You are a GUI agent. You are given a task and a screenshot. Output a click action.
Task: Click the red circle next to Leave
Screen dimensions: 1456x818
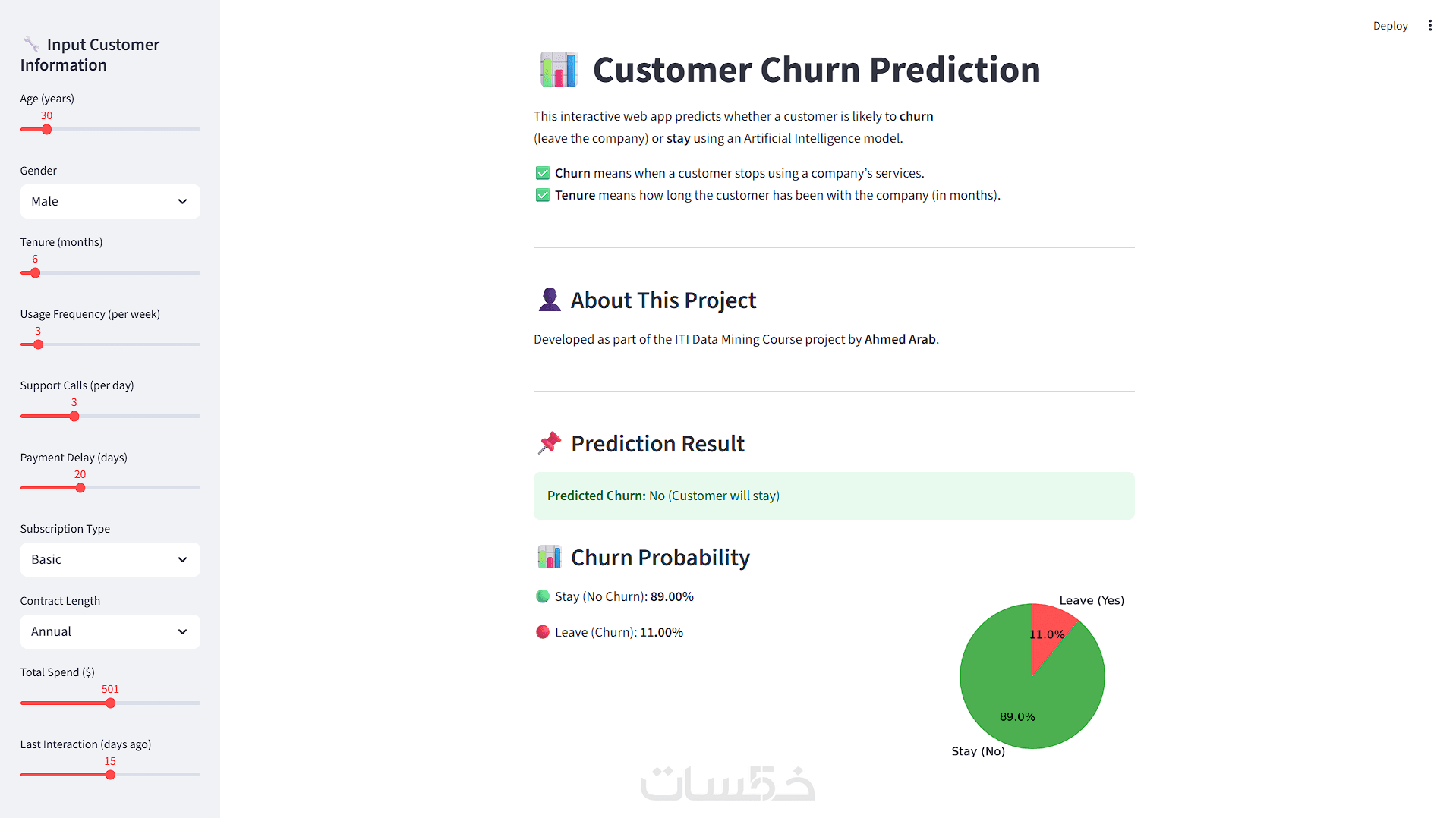pos(543,632)
